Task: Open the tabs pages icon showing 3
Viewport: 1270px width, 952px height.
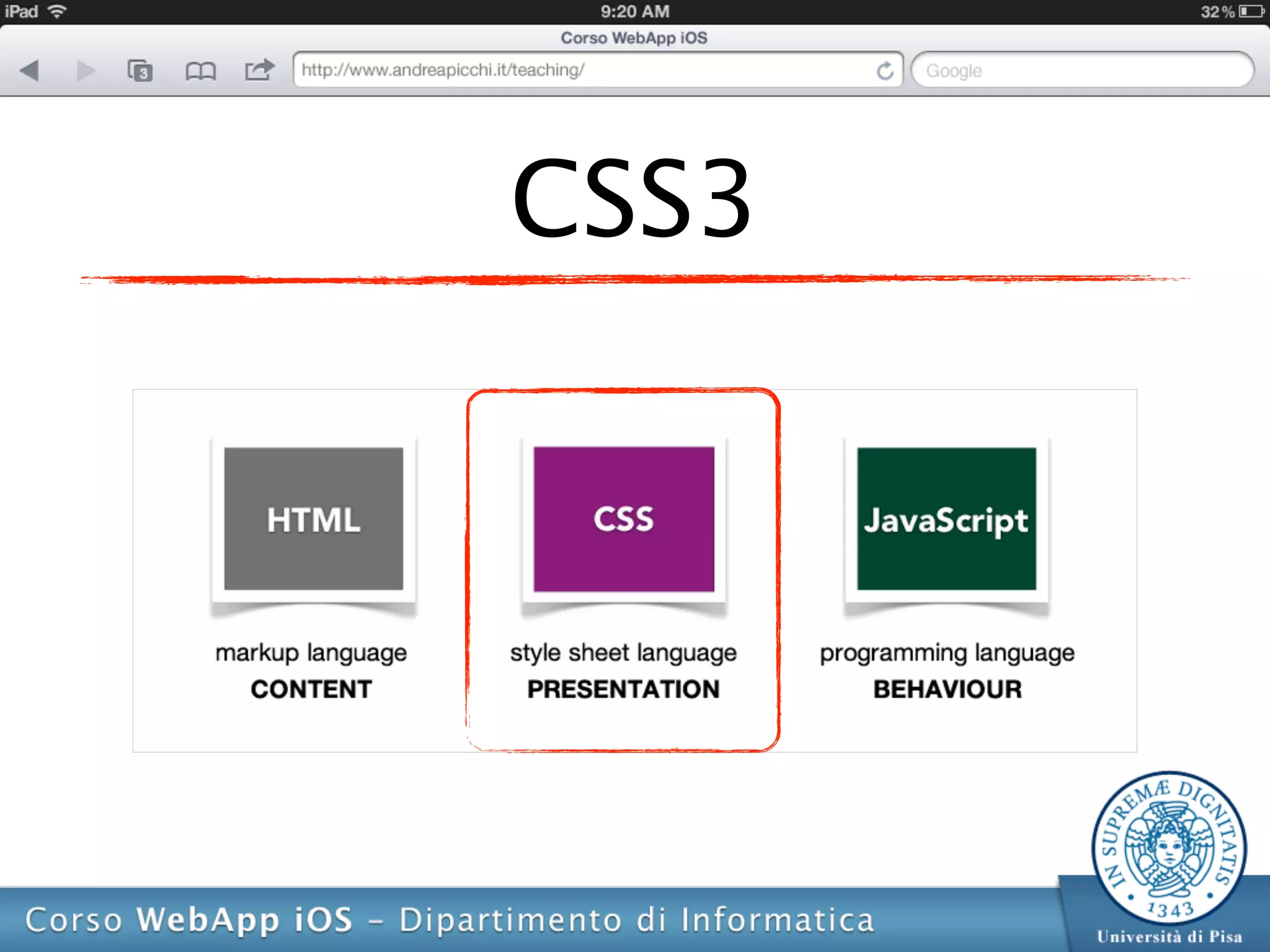Action: (140, 71)
